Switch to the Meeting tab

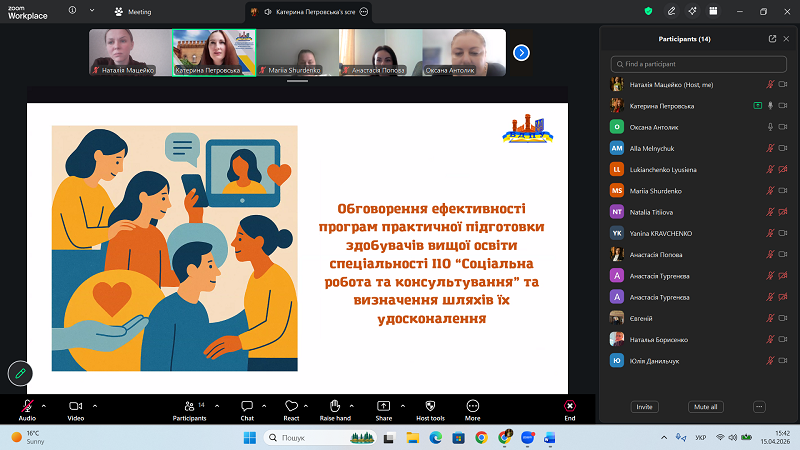(132, 12)
